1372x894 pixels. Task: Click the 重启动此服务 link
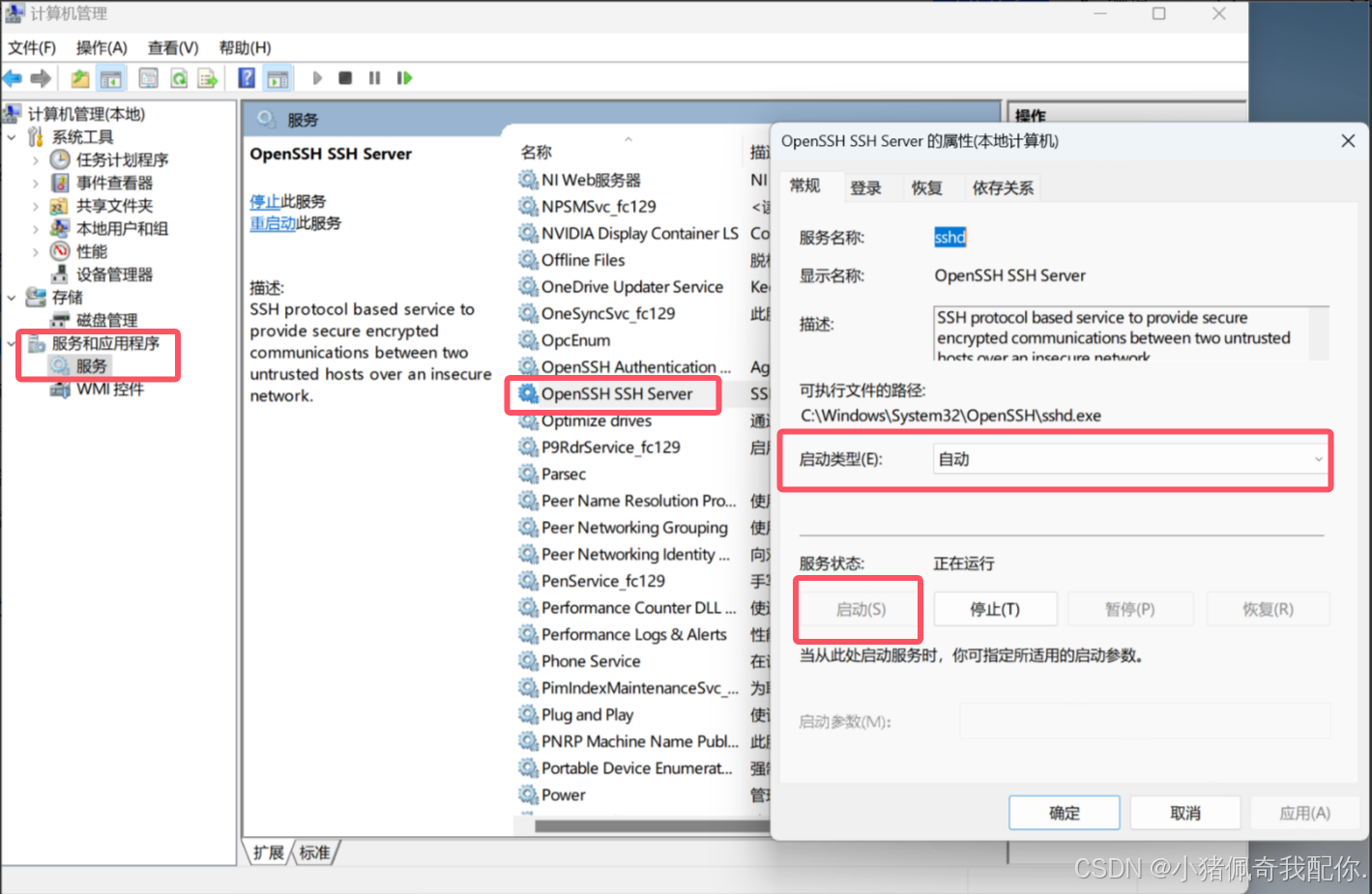pyautogui.click(x=296, y=222)
